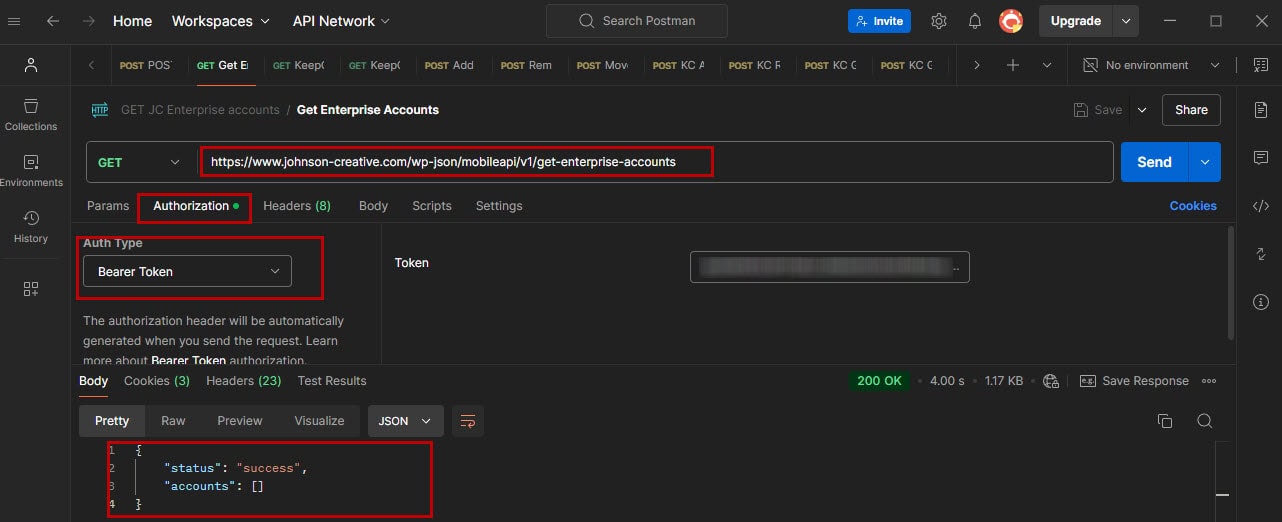Switch response view to Raw
This screenshot has width=1282, height=522.
[x=173, y=421]
